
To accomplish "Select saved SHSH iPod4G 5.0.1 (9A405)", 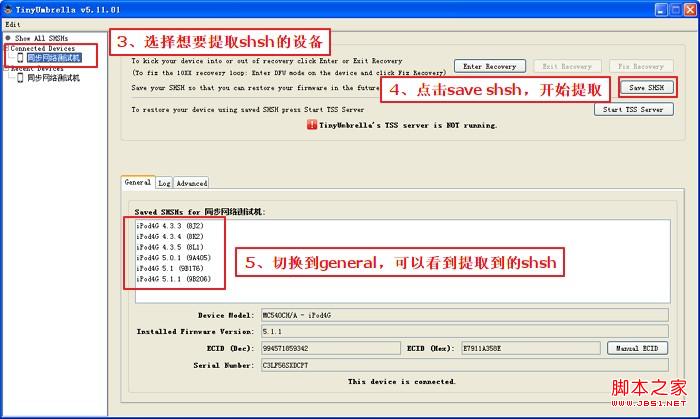I will tap(173, 258).
